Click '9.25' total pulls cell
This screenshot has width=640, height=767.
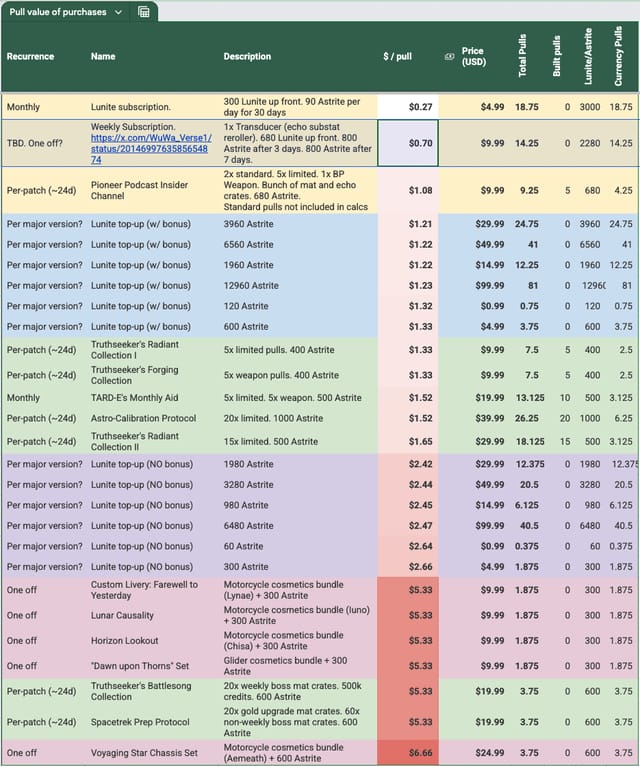(529, 190)
